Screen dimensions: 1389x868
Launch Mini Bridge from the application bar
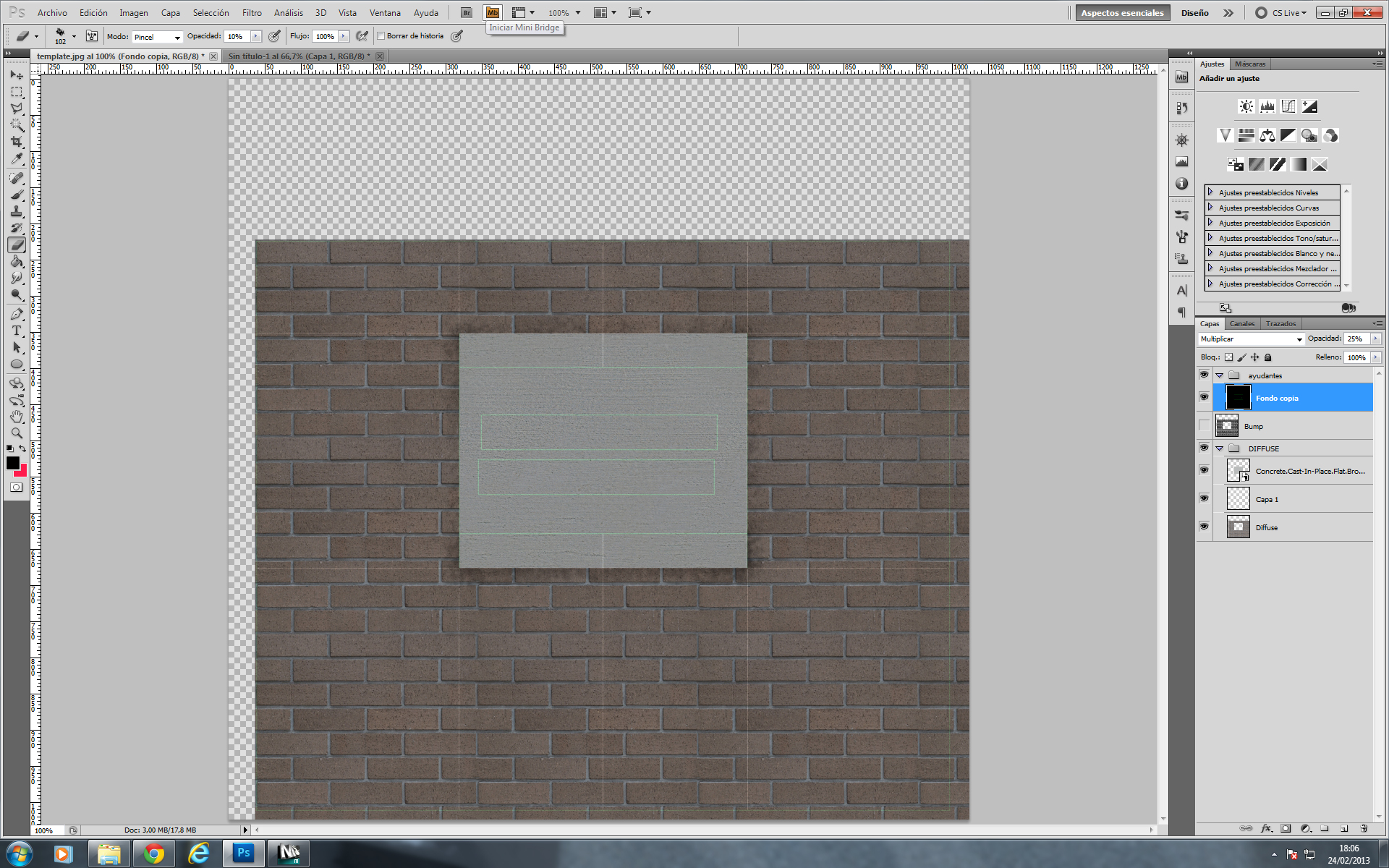point(493,12)
